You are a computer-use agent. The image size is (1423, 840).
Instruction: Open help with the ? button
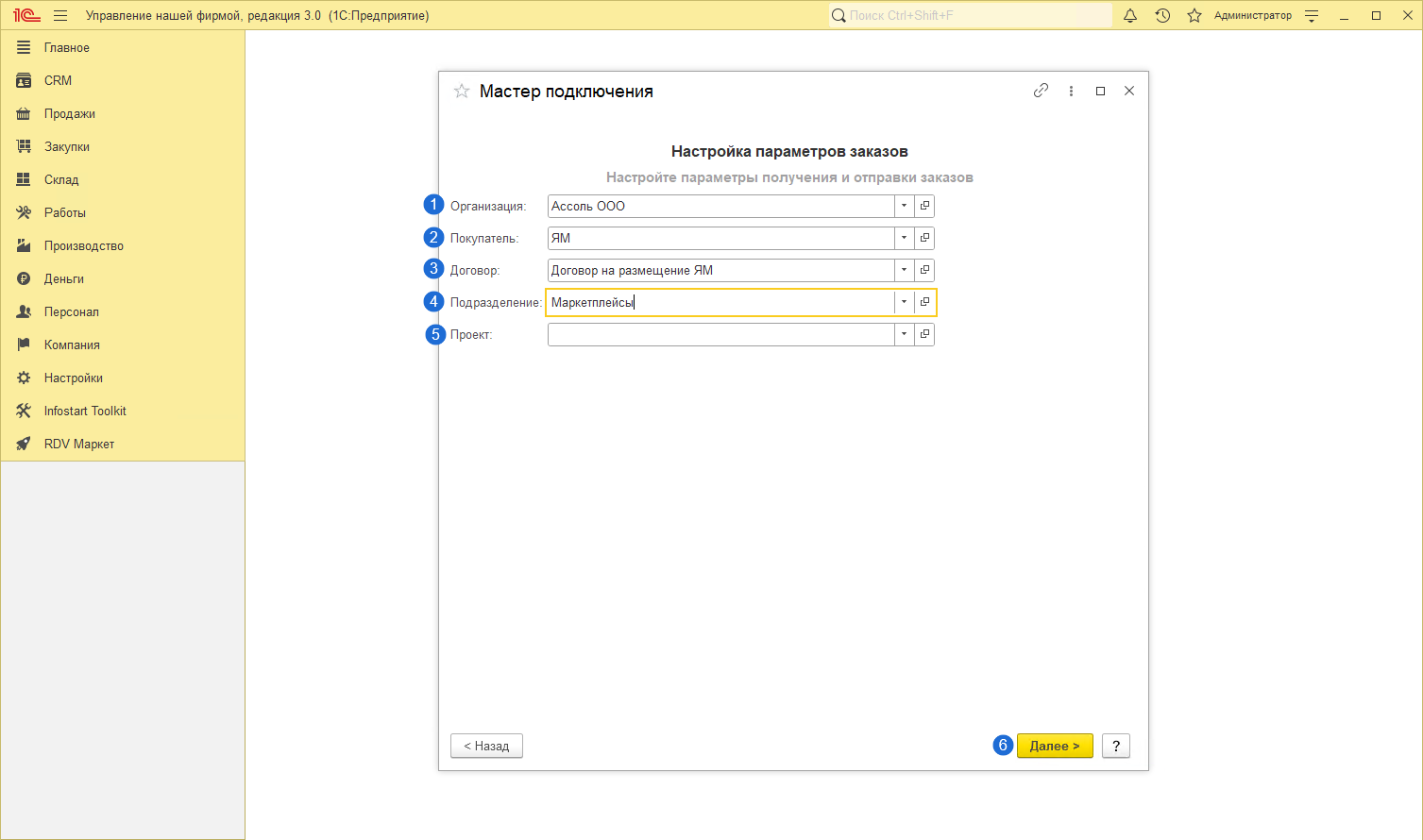(x=1116, y=746)
